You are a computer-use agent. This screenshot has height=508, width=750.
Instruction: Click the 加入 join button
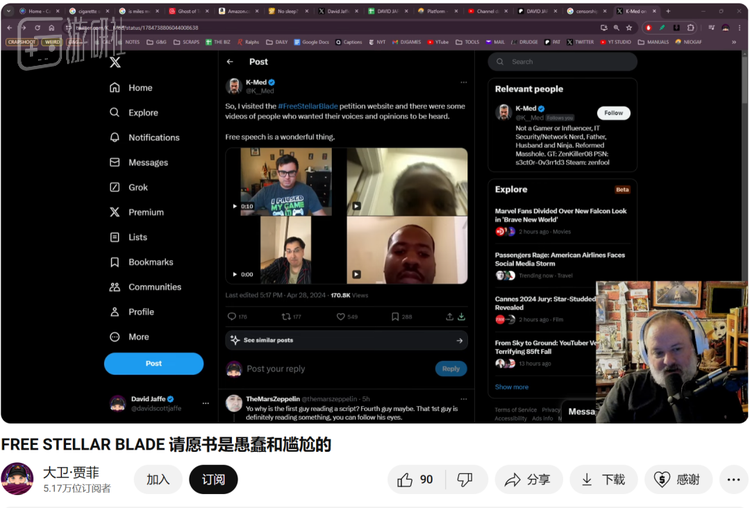pos(158,480)
